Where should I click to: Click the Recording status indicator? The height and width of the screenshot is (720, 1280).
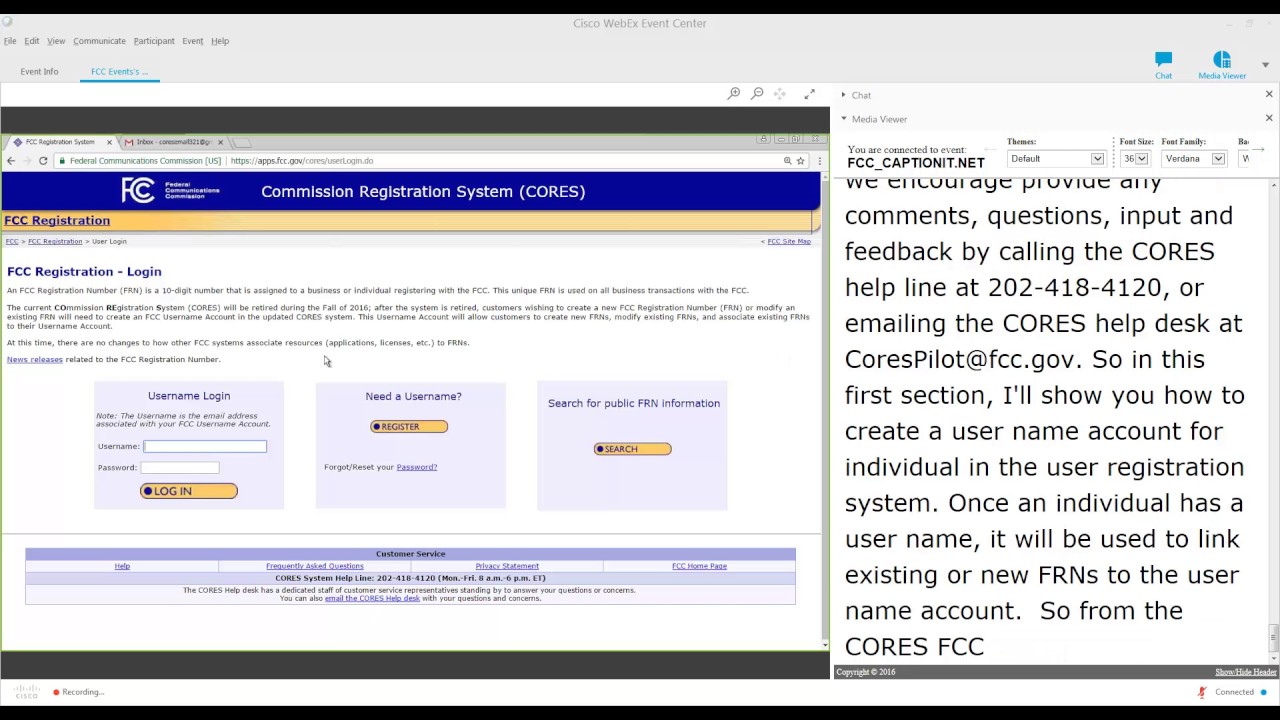[78, 692]
